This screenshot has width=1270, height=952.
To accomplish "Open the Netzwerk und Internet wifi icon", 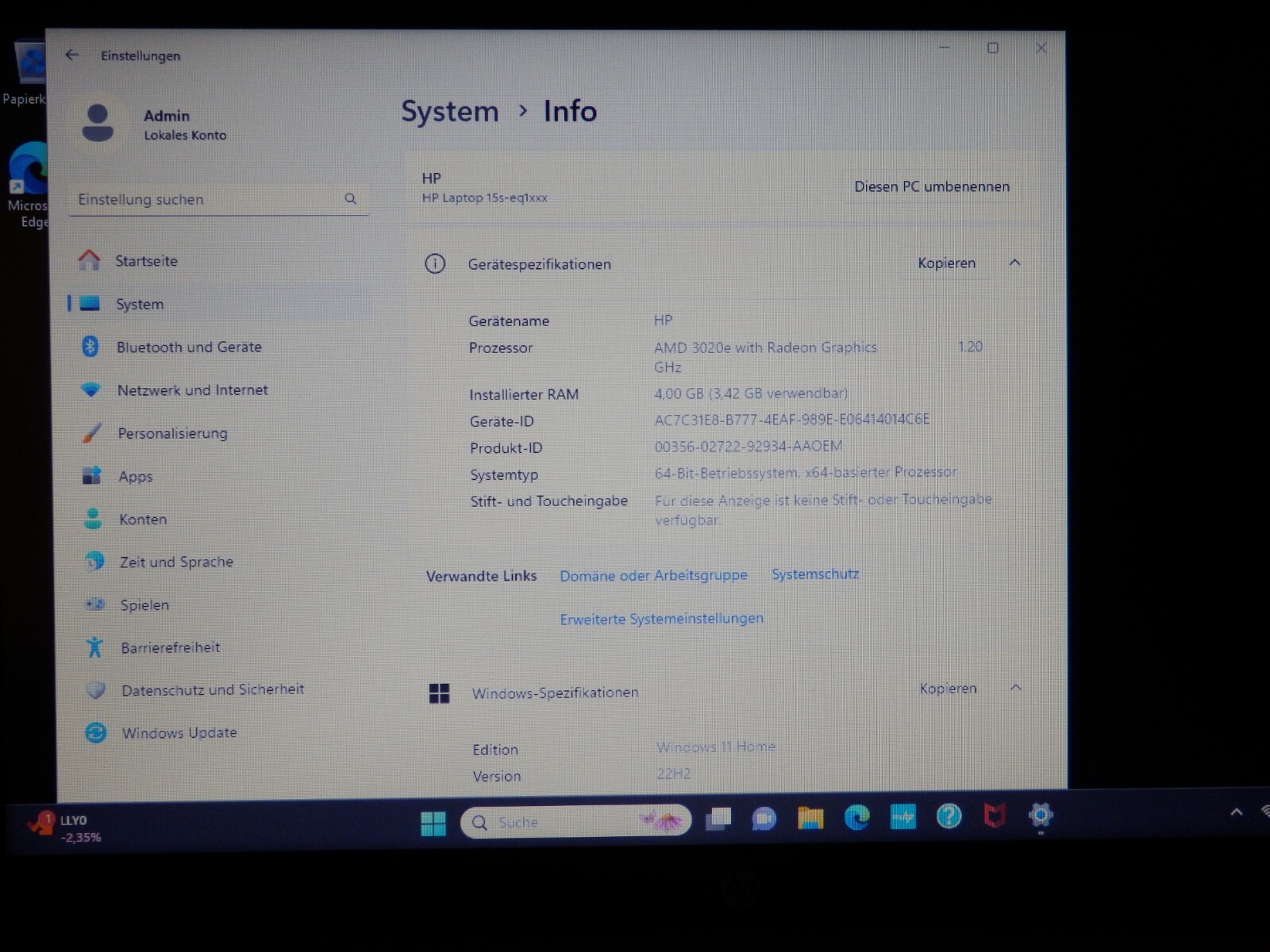I will pos(91,390).
